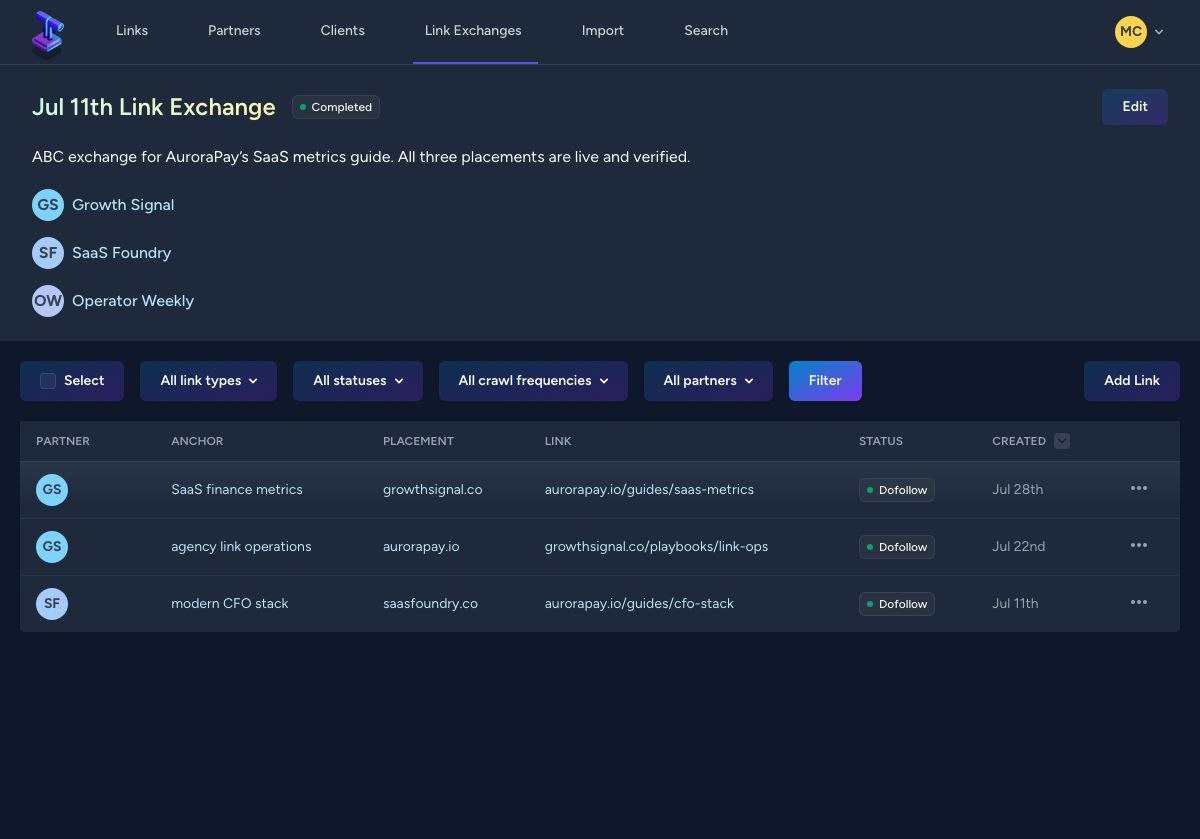The height and width of the screenshot is (839, 1200).
Task: Click Dofollow badge in Jul 28th row
Action: click(x=897, y=490)
